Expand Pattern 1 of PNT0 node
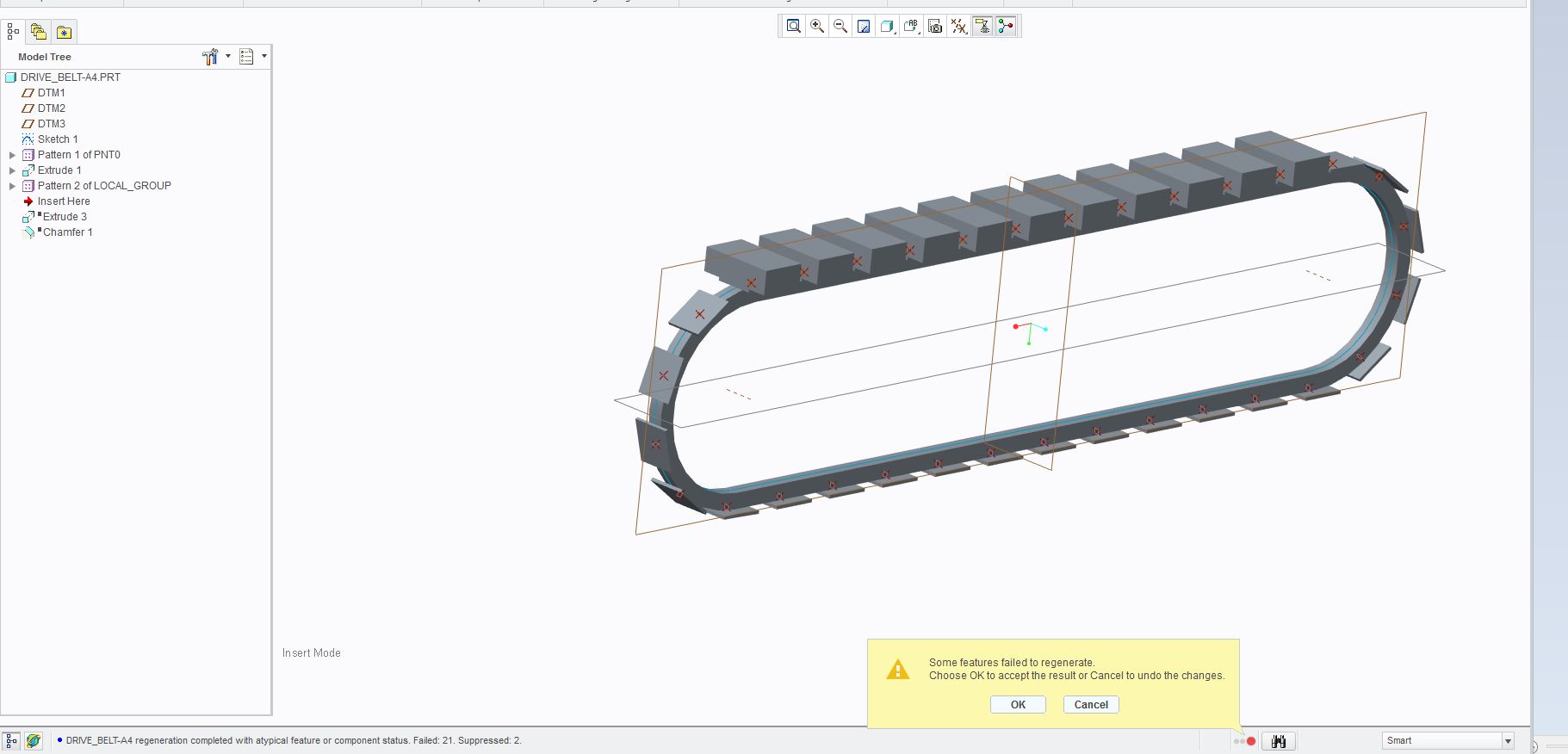The width and height of the screenshot is (1568, 754). point(12,155)
